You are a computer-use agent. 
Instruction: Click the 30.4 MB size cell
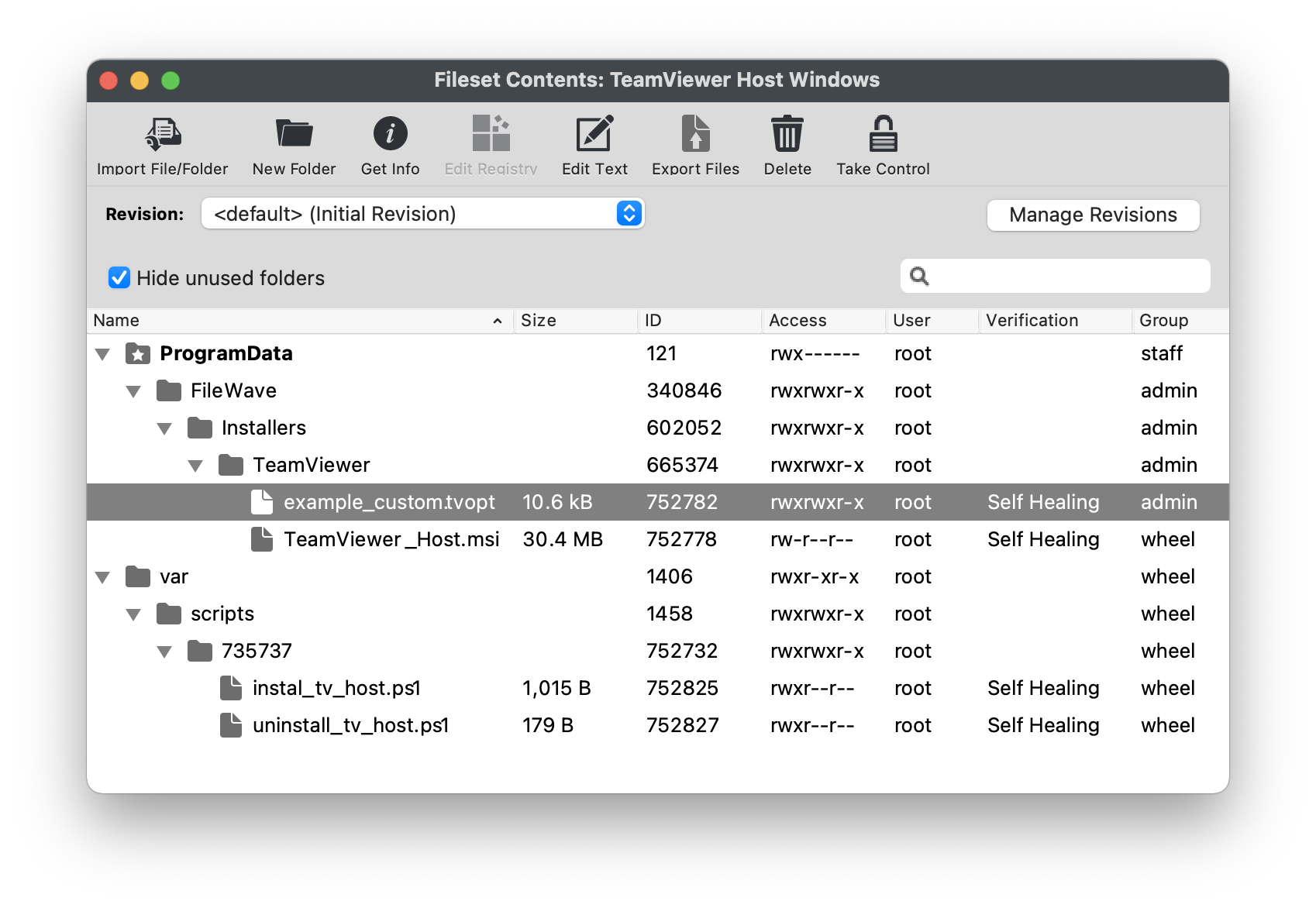(x=563, y=539)
